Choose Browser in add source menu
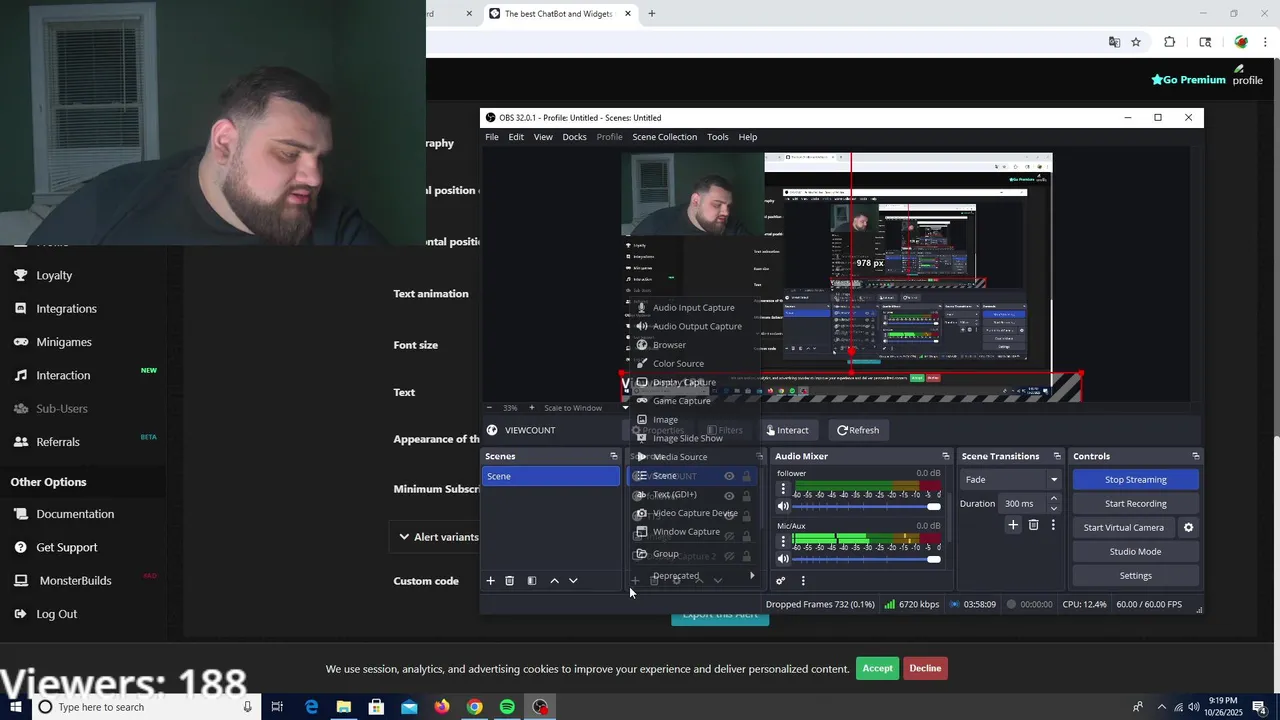The image size is (1280, 720). pyautogui.click(x=669, y=345)
